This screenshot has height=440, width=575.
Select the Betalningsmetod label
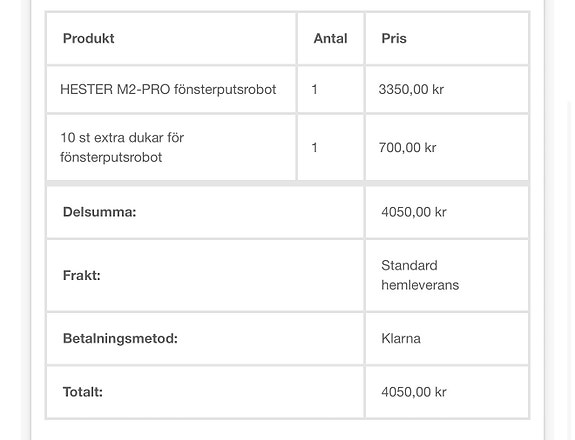pos(120,338)
